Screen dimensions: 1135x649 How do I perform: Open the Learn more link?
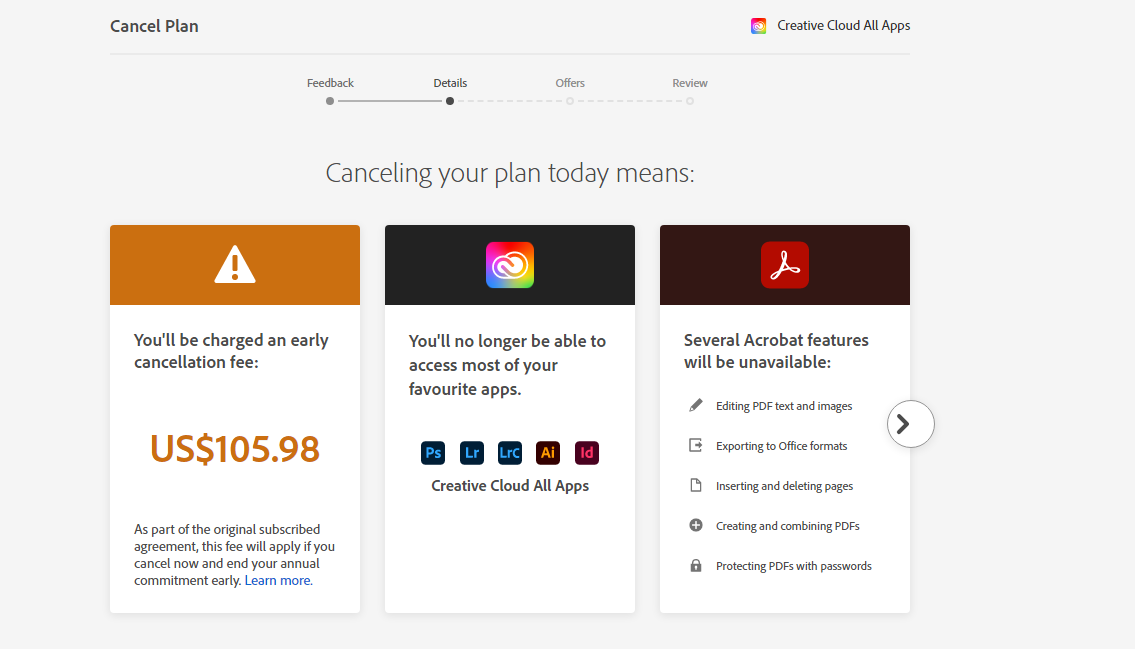pos(279,580)
